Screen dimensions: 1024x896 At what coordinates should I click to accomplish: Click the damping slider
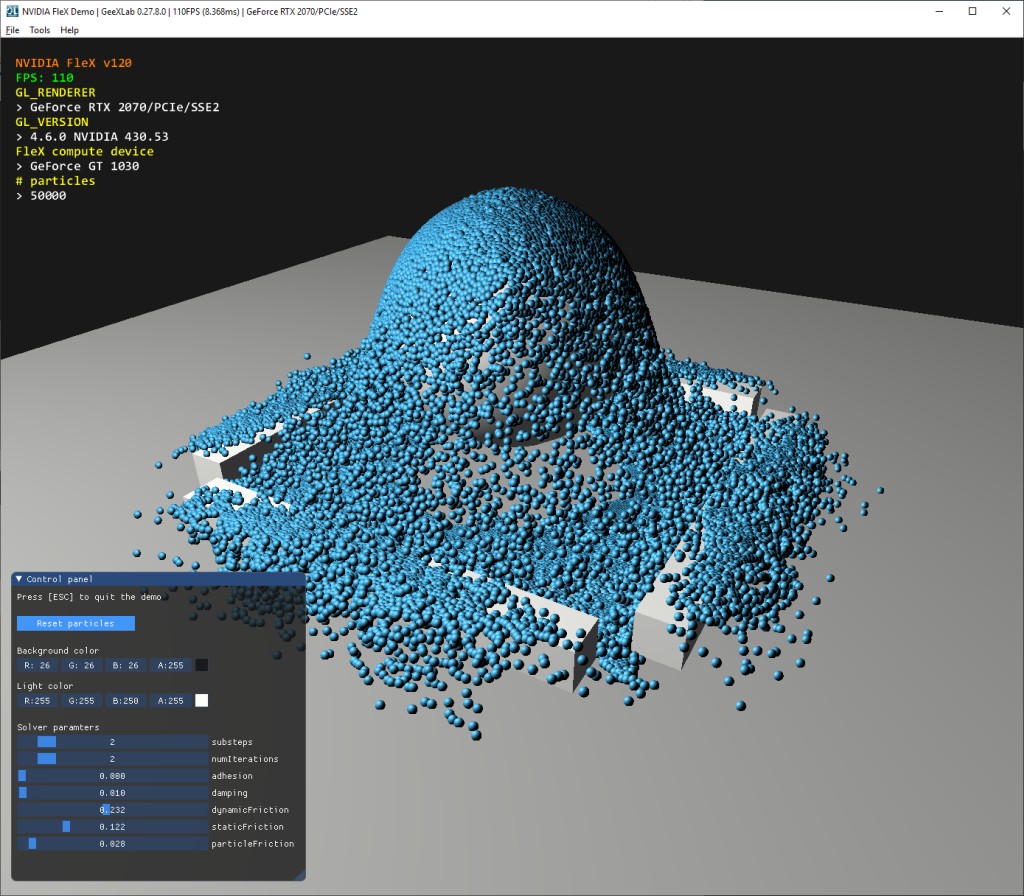click(x=112, y=793)
